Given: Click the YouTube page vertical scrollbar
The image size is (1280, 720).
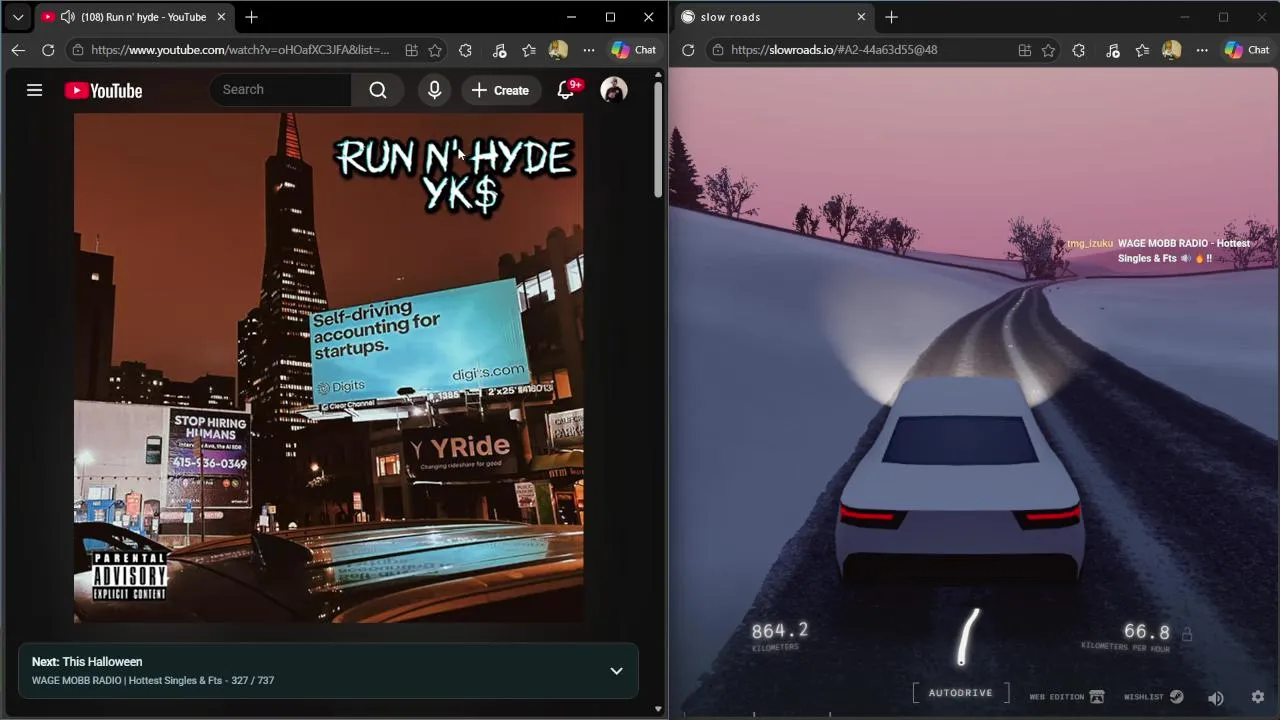Looking at the screenshot, I should pyautogui.click(x=658, y=140).
